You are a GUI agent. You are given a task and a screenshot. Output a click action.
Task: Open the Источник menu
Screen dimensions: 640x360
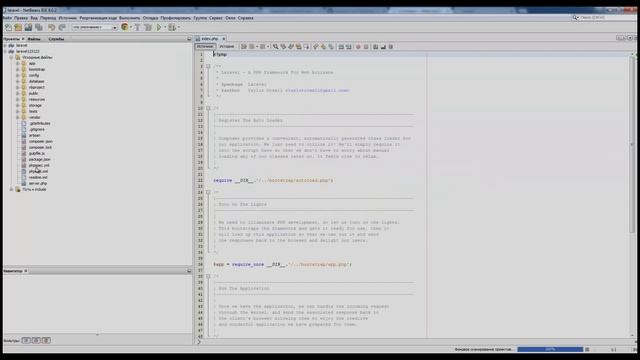[x=67, y=18]
